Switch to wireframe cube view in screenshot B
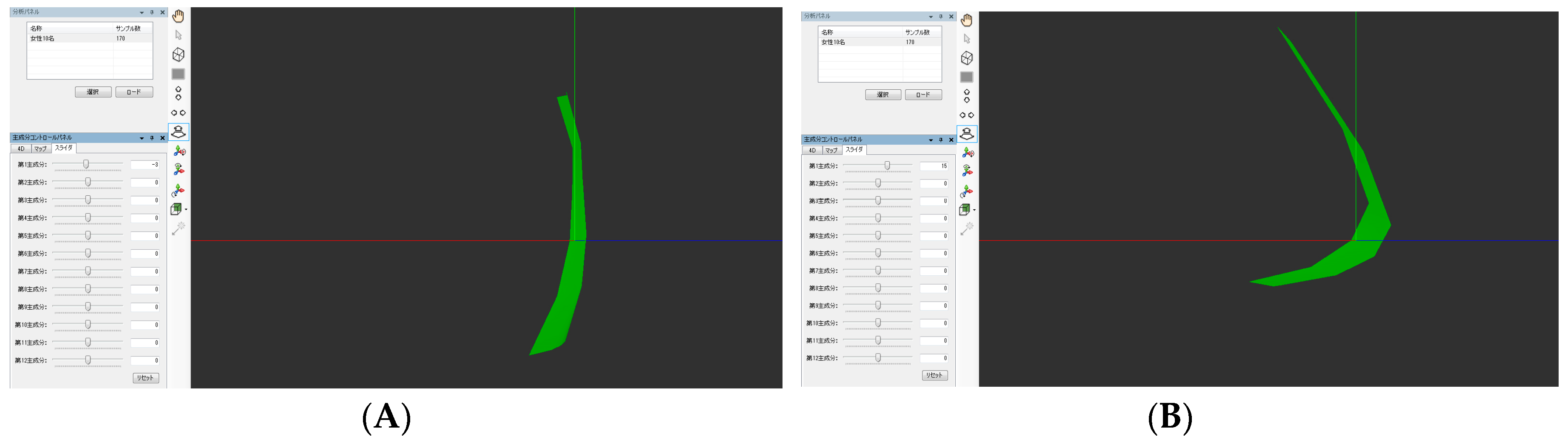 (967, 58)
